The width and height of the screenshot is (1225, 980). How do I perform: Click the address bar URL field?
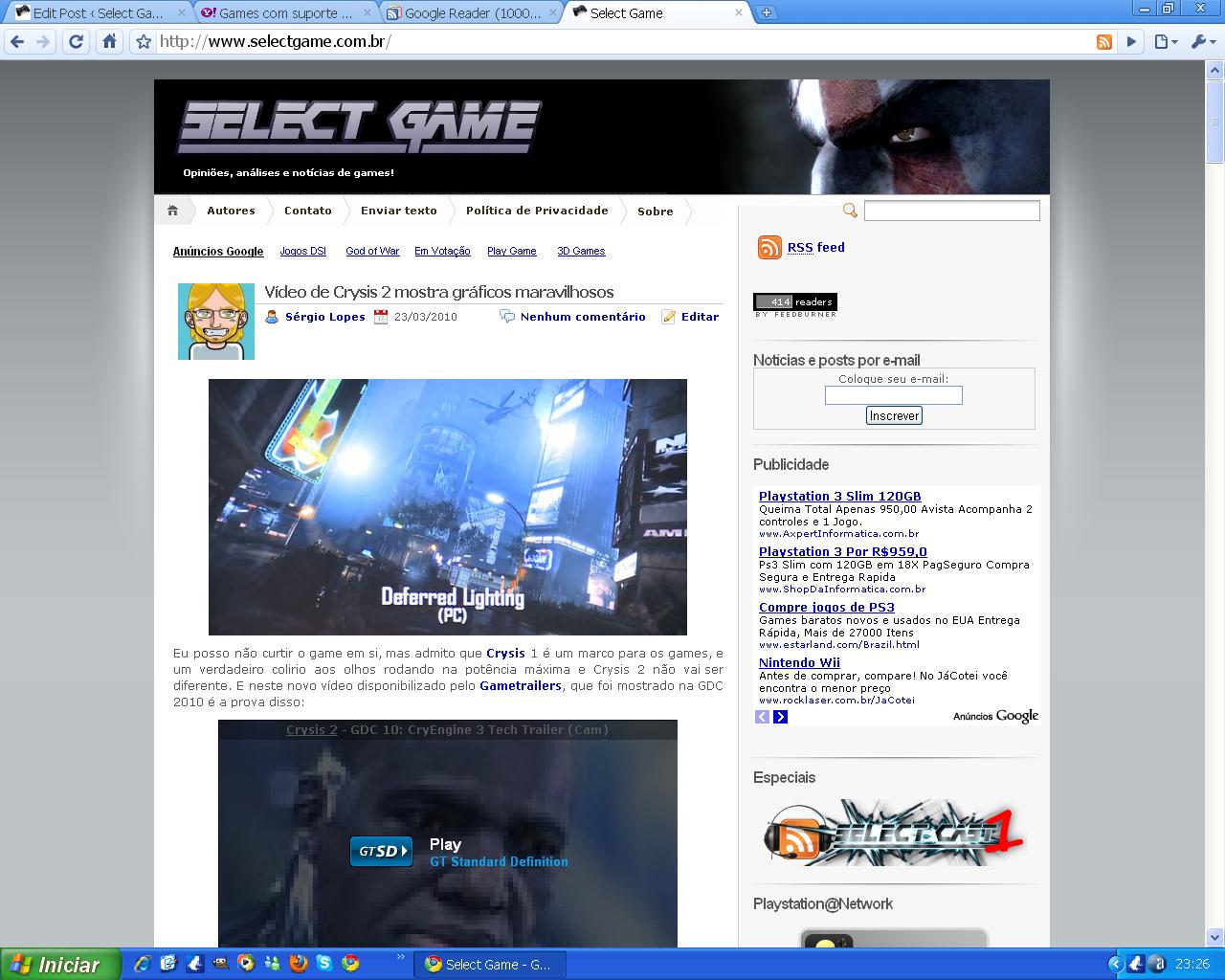pos(622,41)
